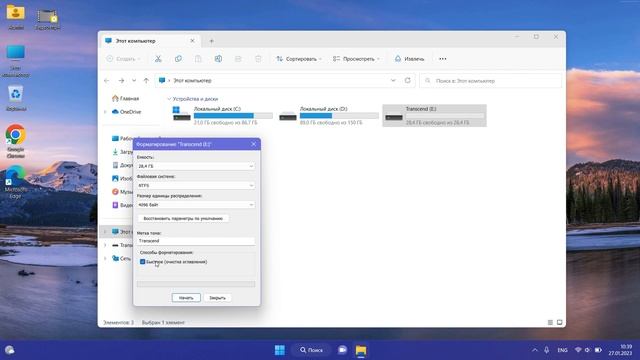Select Local Disk (D:) drive
This screenshot has width=640, height=360.
click(x=329, y=116)
